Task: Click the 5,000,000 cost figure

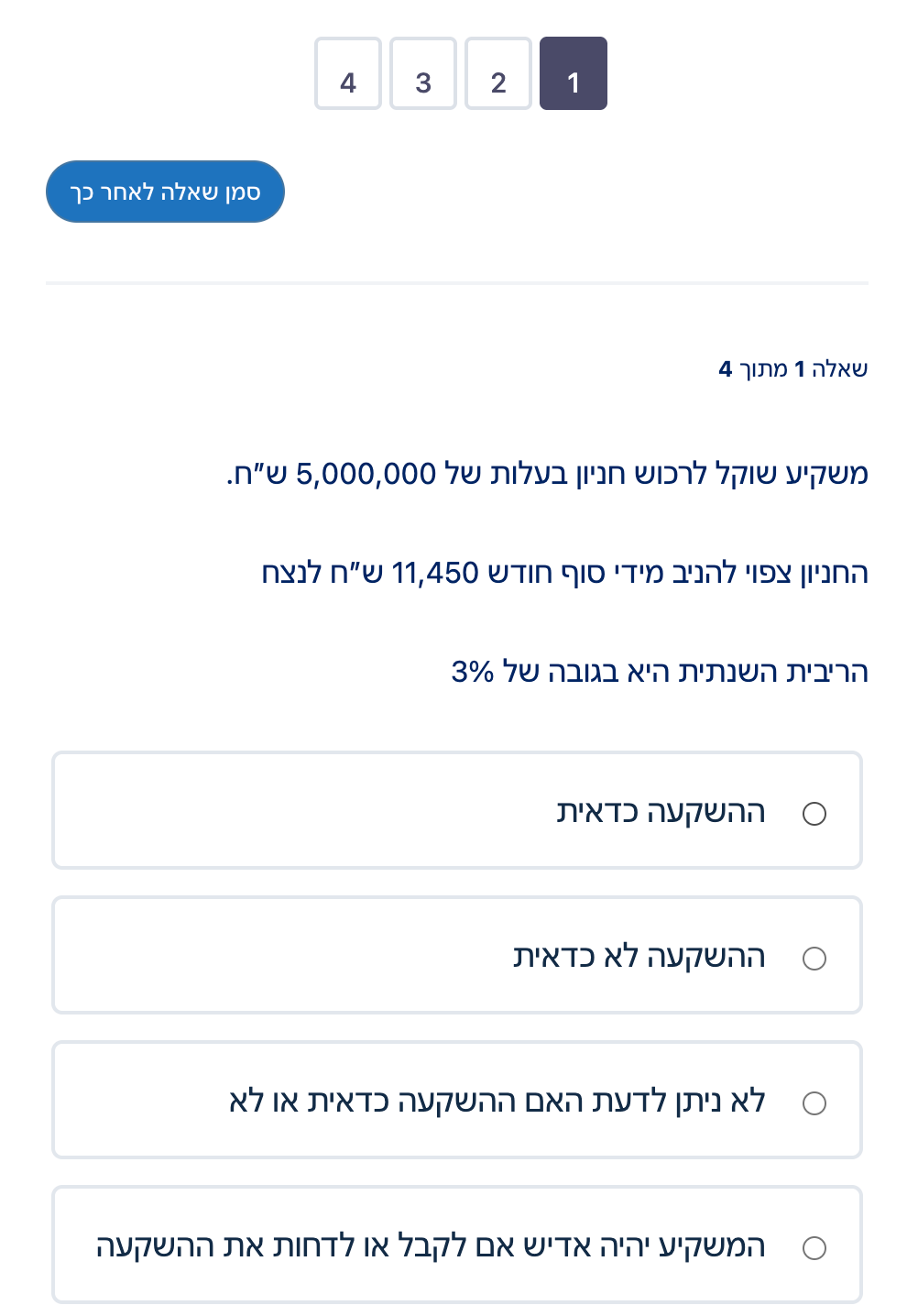Action: [366, 475]
